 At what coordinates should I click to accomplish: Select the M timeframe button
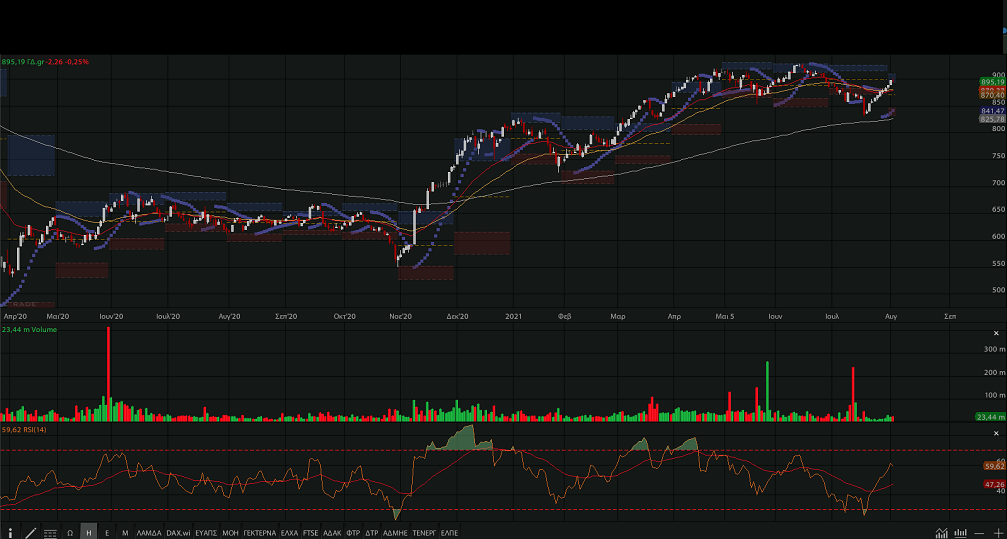(x=125, y=533)
